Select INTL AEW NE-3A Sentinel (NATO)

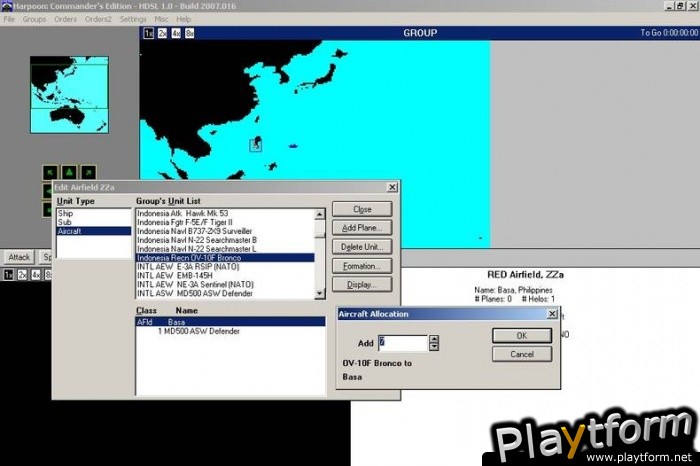point(225,285)
